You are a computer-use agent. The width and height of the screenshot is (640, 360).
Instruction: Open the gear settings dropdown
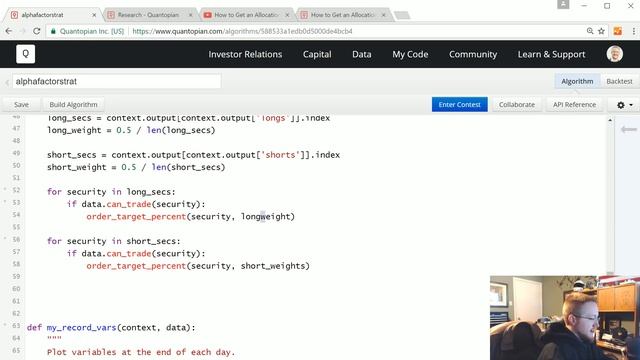click(624, 105)
